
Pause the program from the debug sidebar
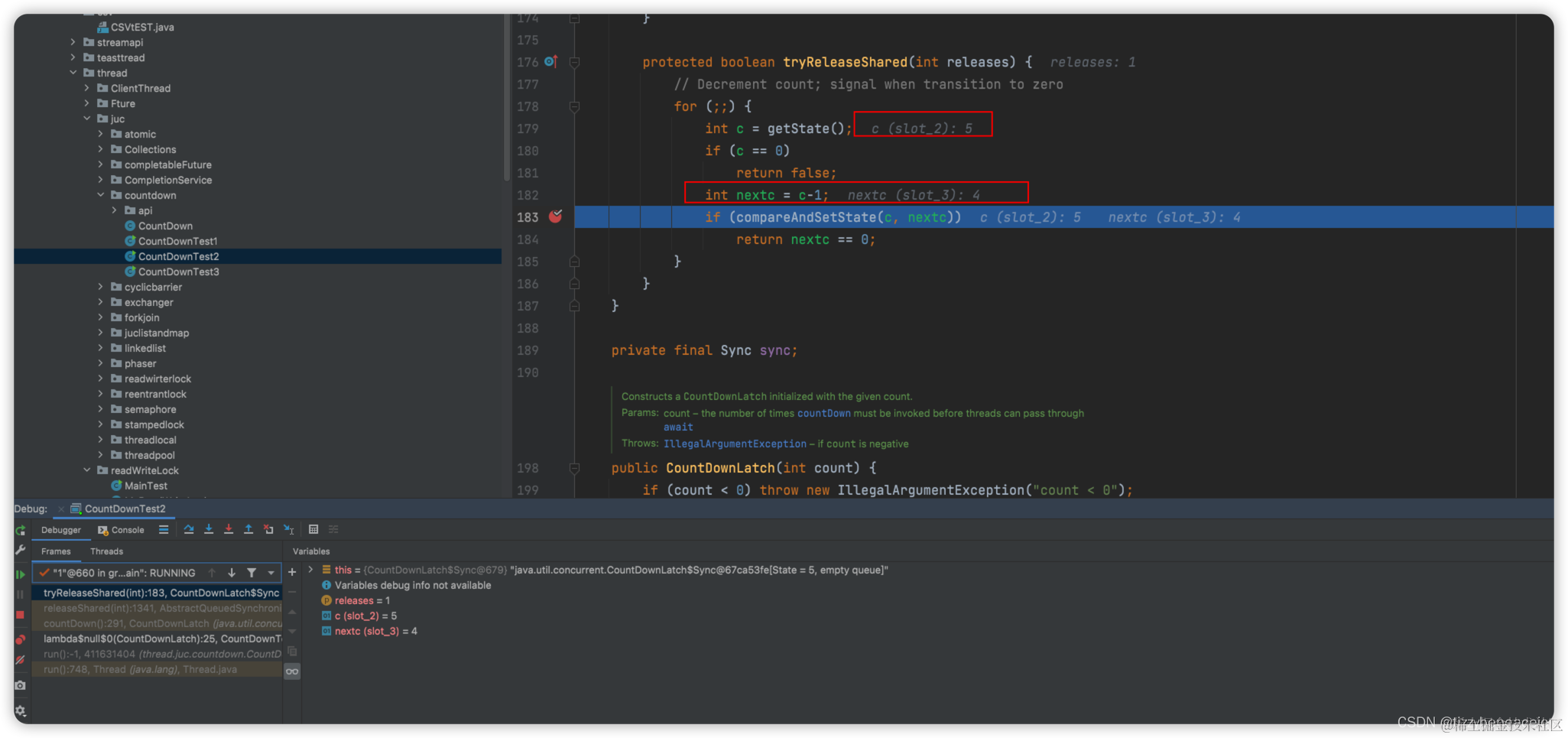(x=21, y=594)
